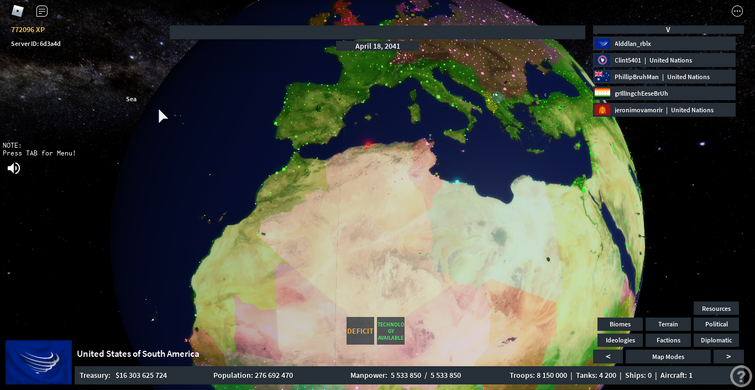
Task: Open the Technology Available notification
Action: (391, 331)
